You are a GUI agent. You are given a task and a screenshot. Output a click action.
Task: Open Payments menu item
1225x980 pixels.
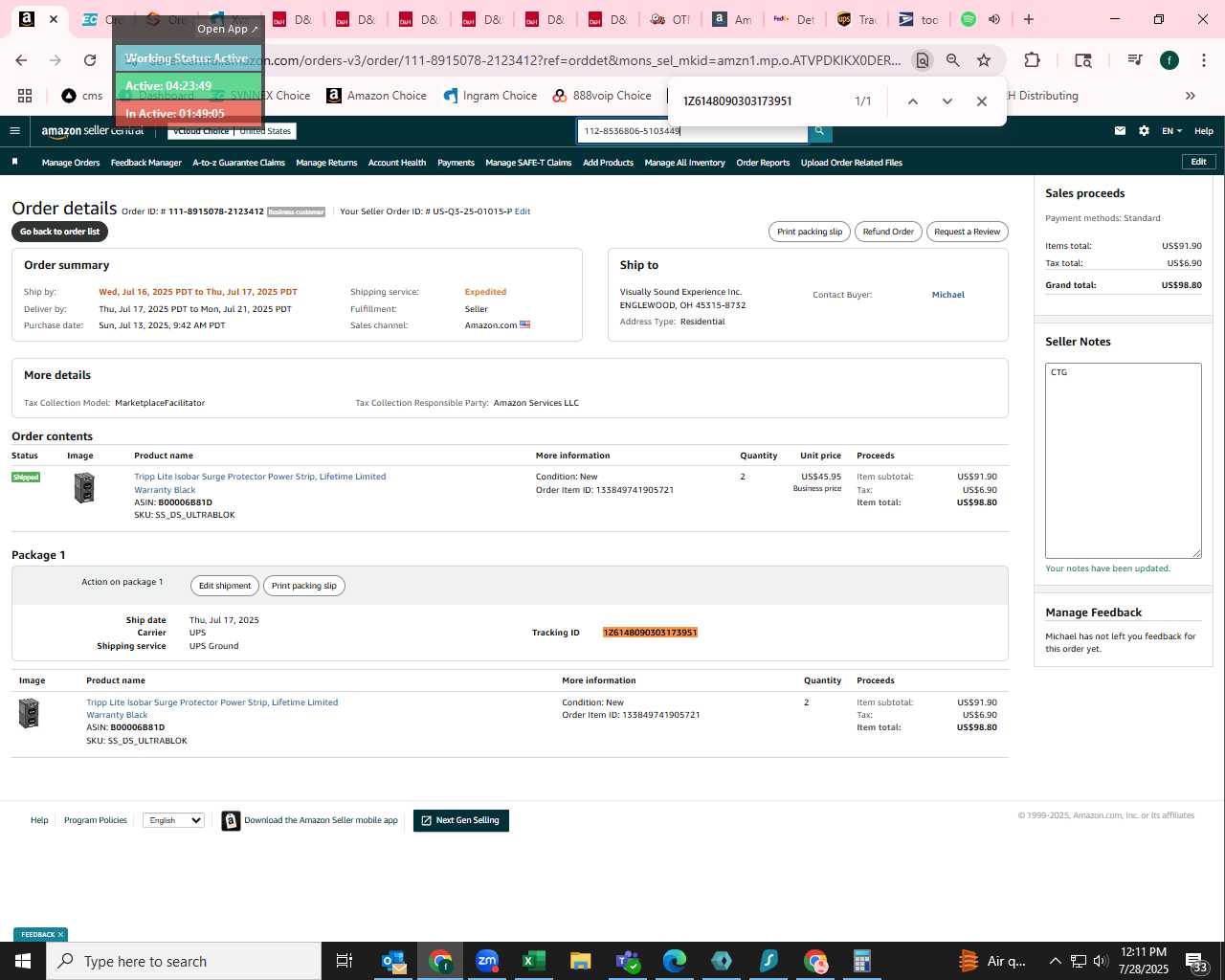pyautogui.click(x=456, y=163)
